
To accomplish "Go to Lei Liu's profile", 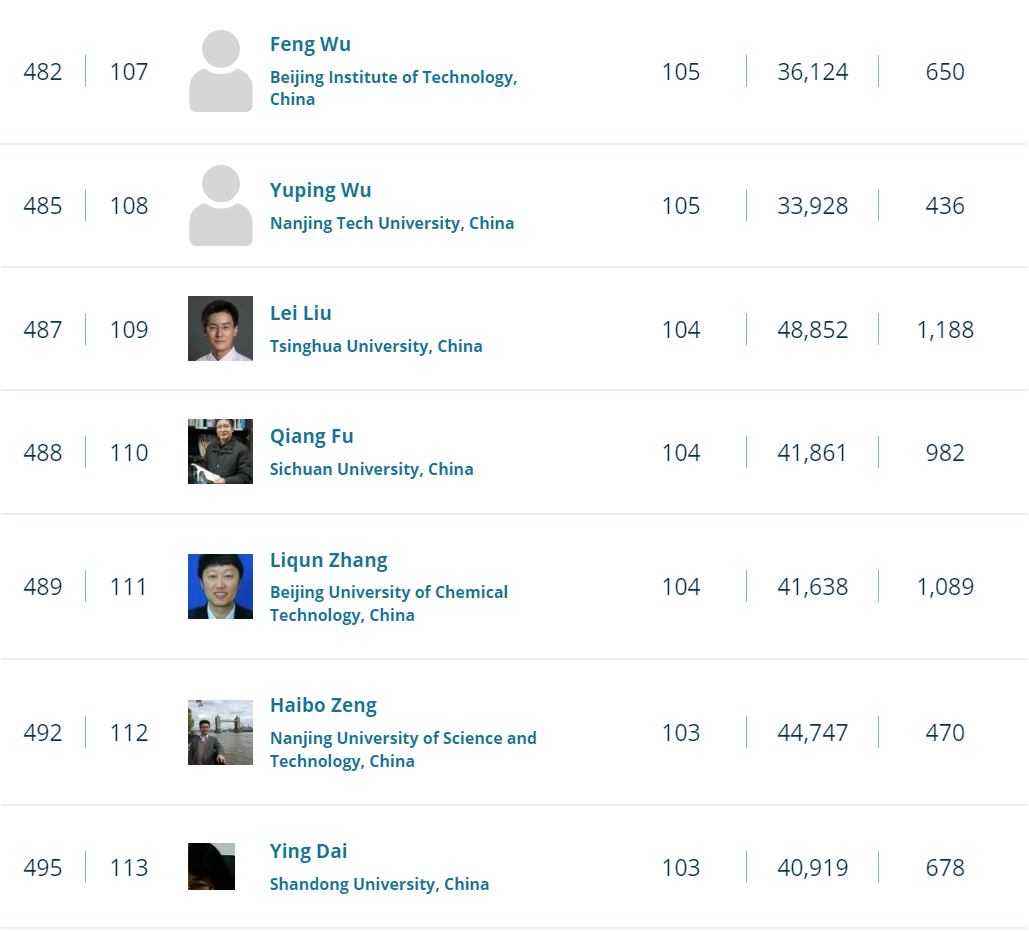I will [301, 314].
